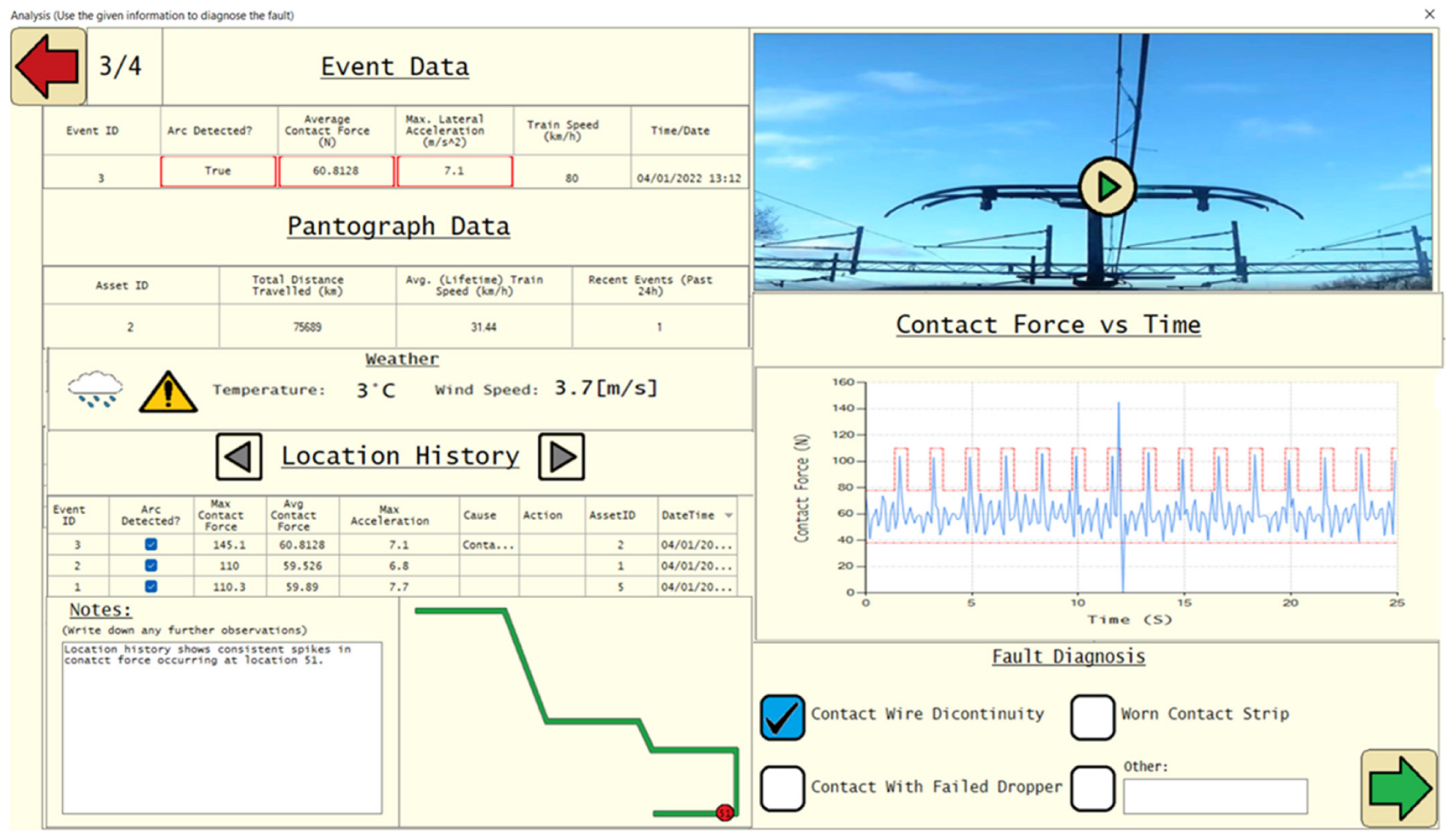Go to previous Location History entry
1452x840 pixels.
pyautogui.click(x=239, y=456)
